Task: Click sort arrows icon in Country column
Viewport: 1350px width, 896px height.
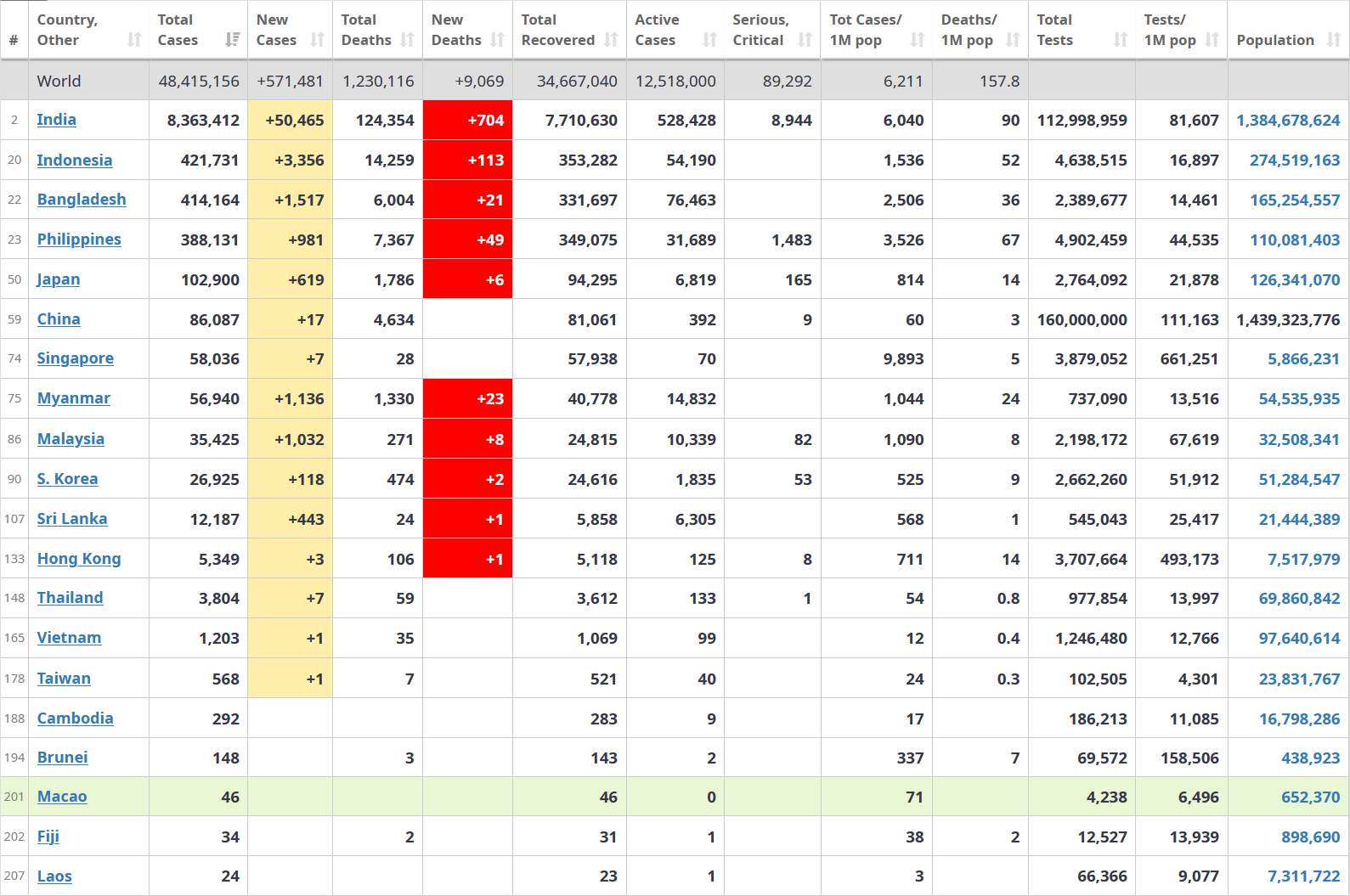Action: coord(134,40)
